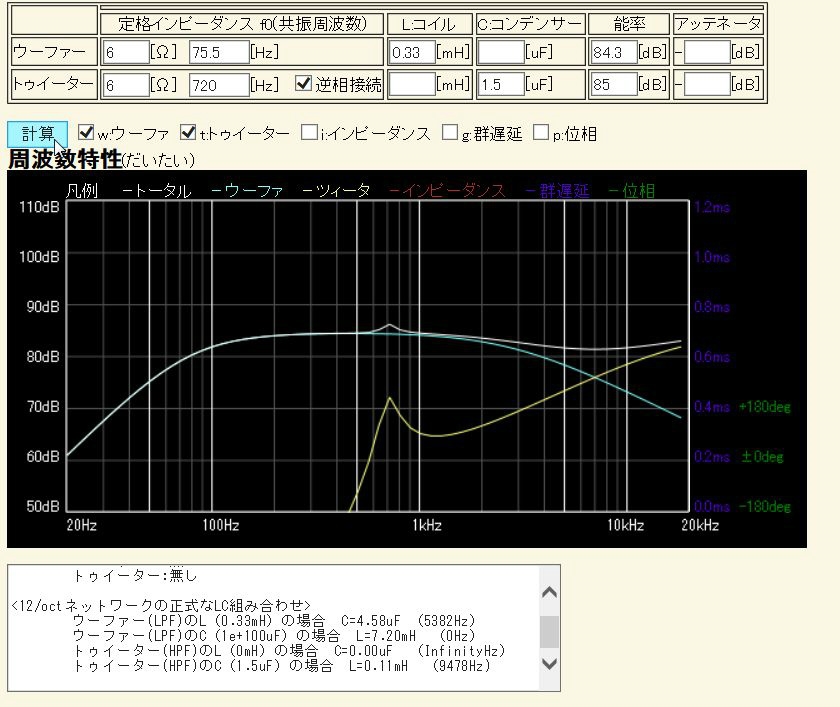
Task: Click the results box scroll up arrow
Action: 549,592
